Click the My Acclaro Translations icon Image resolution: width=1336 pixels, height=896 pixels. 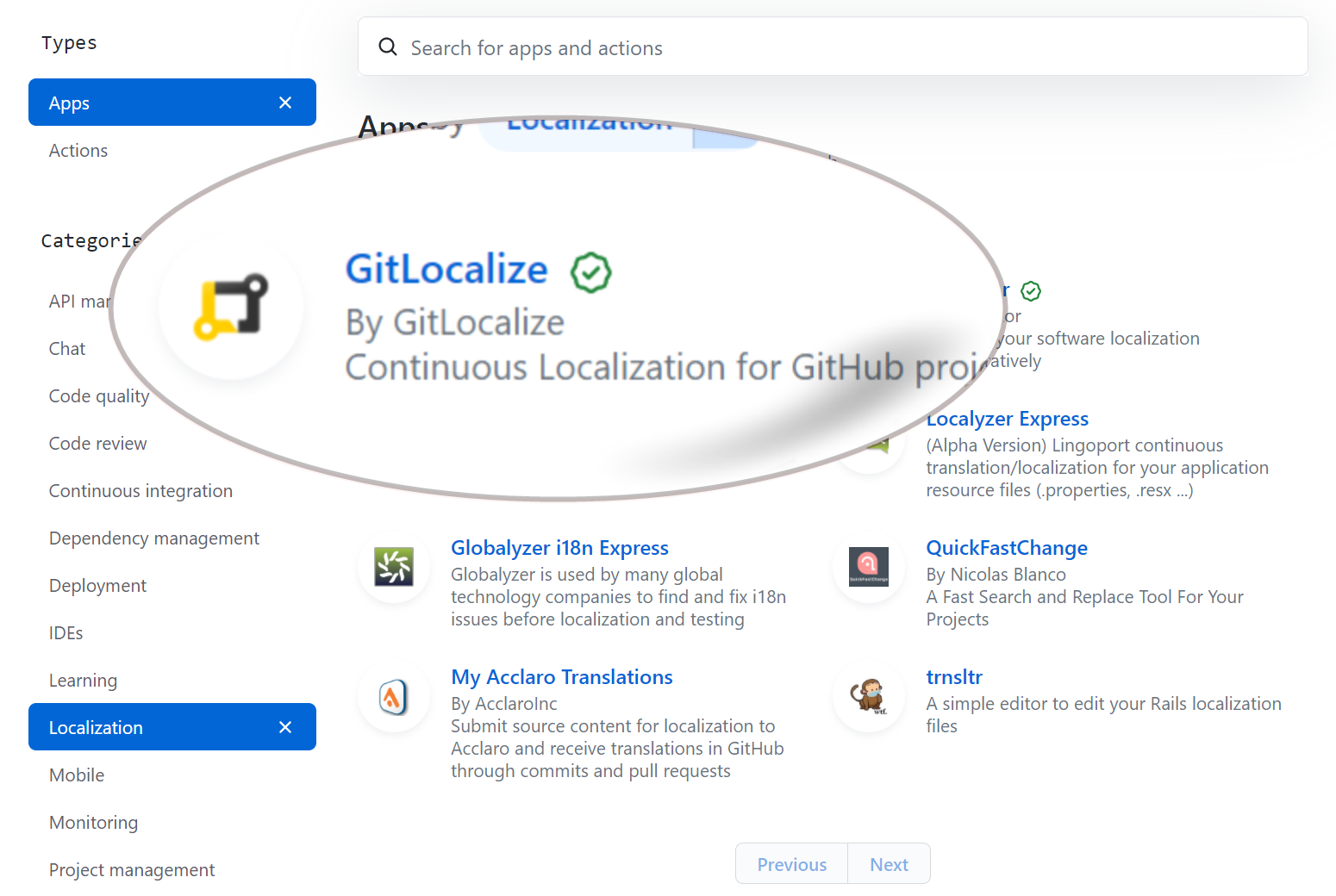[394, 696]
